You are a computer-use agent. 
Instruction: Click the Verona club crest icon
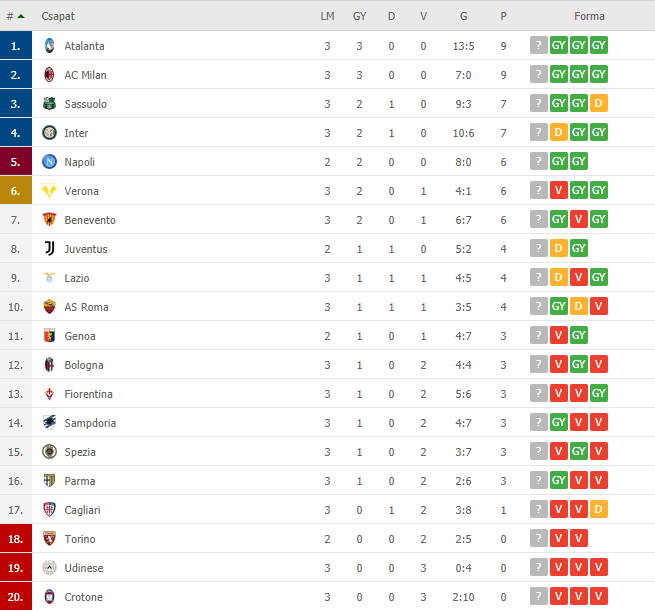pos(49,191)
